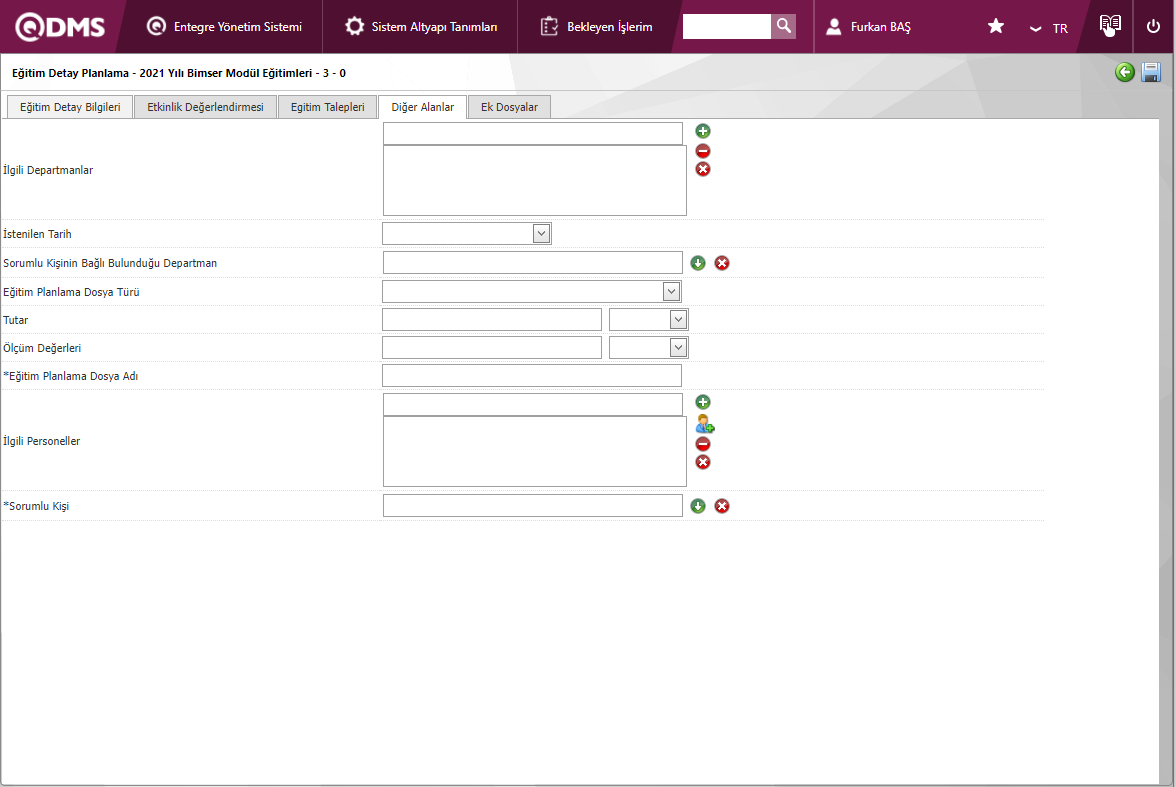
Task: Clear Sorumlu Kişi field with red X
Action: click(x=722, y=506)
